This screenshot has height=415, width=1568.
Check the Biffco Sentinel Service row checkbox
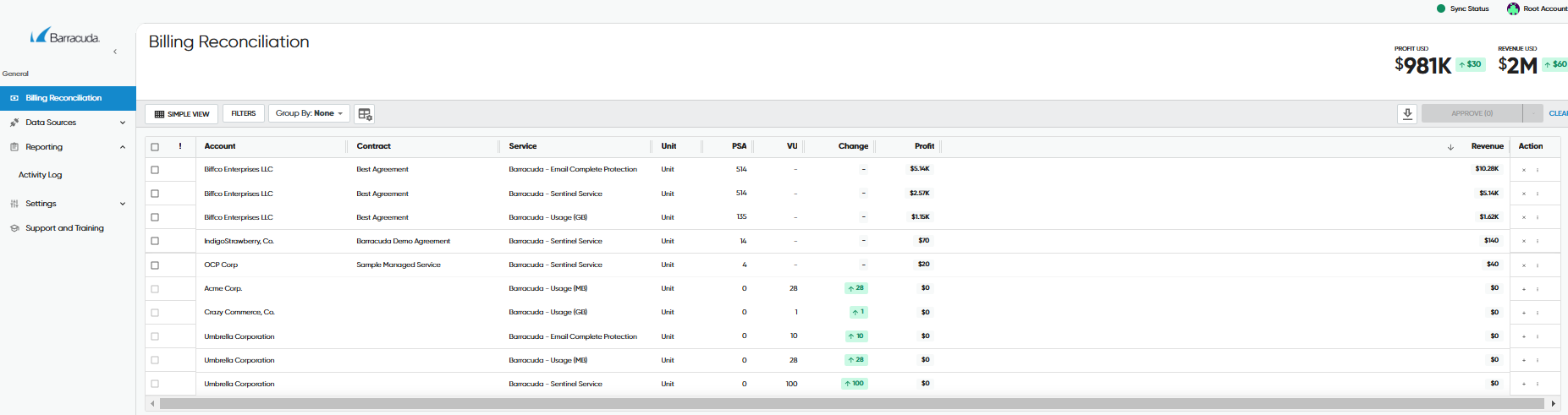[x=155, y=194]
